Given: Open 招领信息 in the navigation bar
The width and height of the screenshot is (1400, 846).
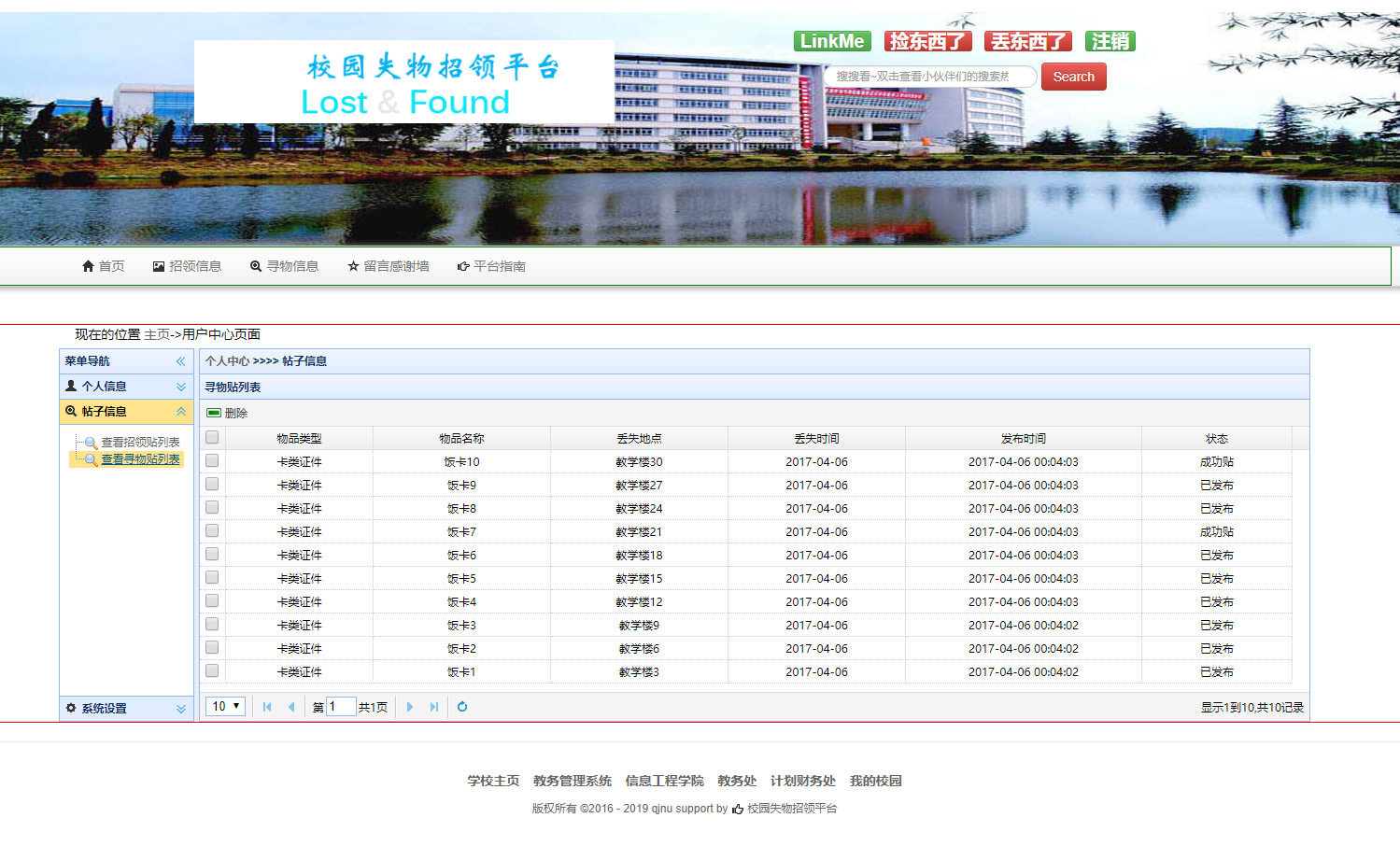Looking at the screenshot, I should (x=187, y=266).
